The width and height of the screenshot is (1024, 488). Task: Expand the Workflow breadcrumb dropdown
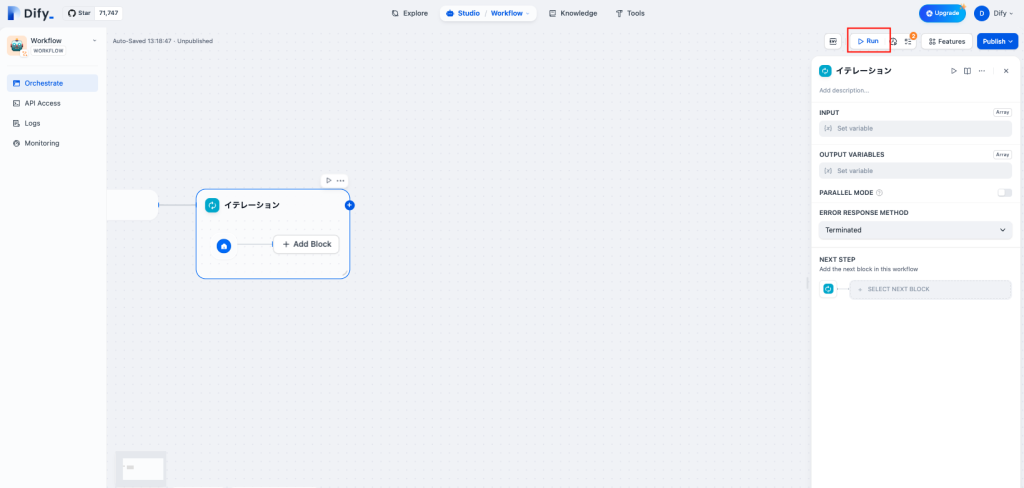(510, 13)
